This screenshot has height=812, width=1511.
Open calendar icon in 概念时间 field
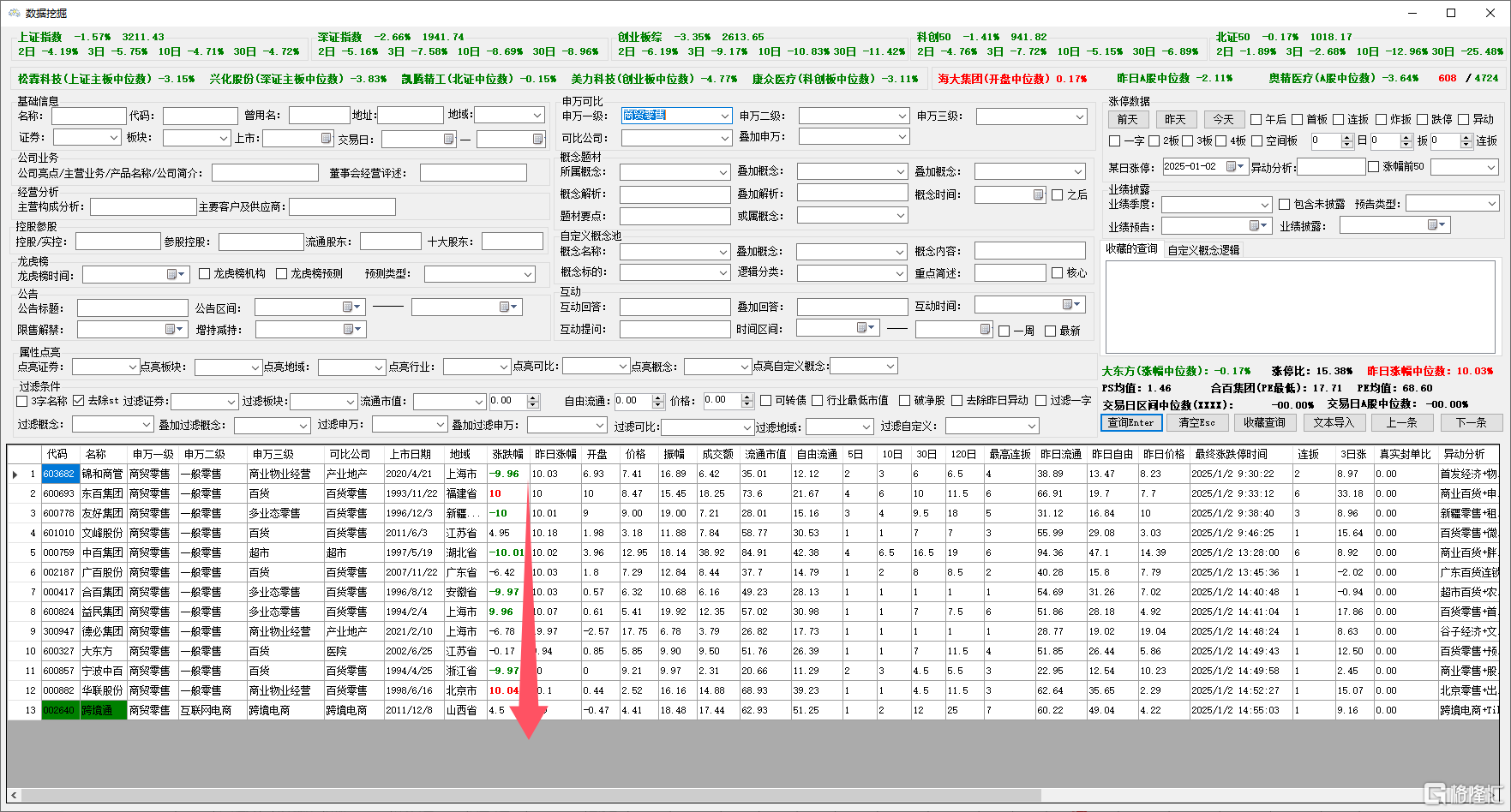(x=1039, y=194)
